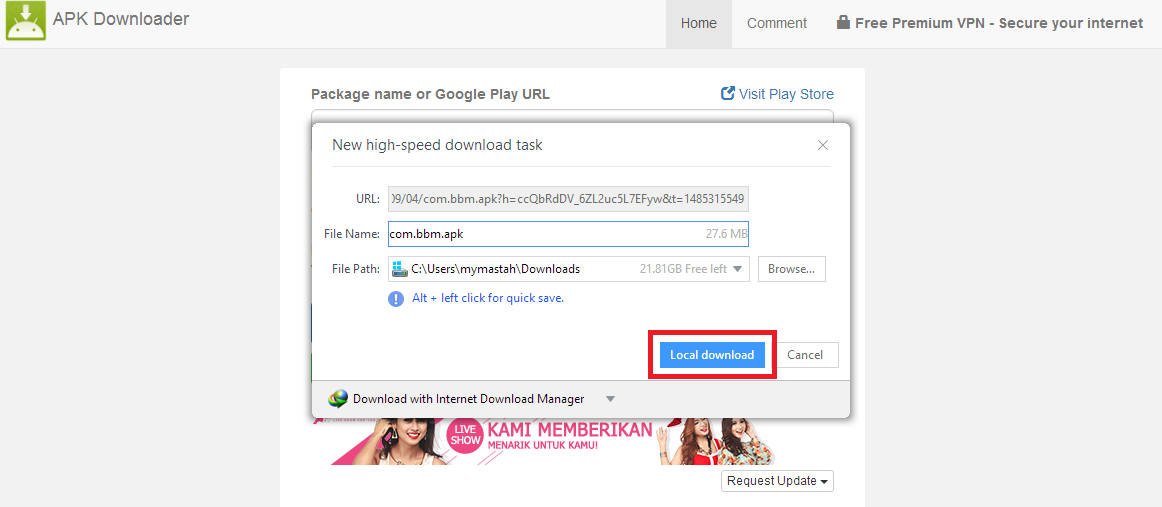Close the New high-speed download task dialog
The image size is (1162, 507).
[x=823, y=145]
